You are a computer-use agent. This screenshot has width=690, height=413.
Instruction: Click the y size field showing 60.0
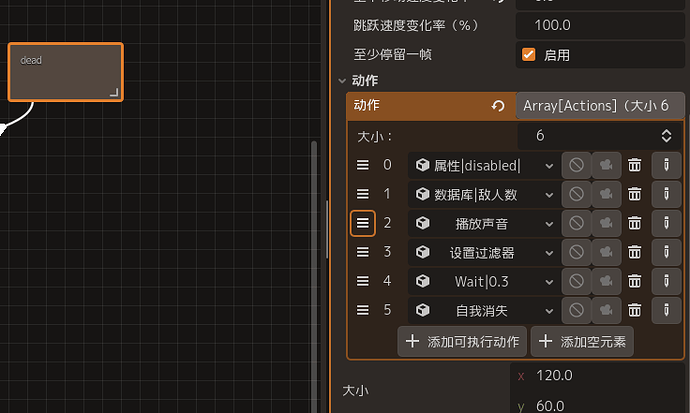point(599,405)
